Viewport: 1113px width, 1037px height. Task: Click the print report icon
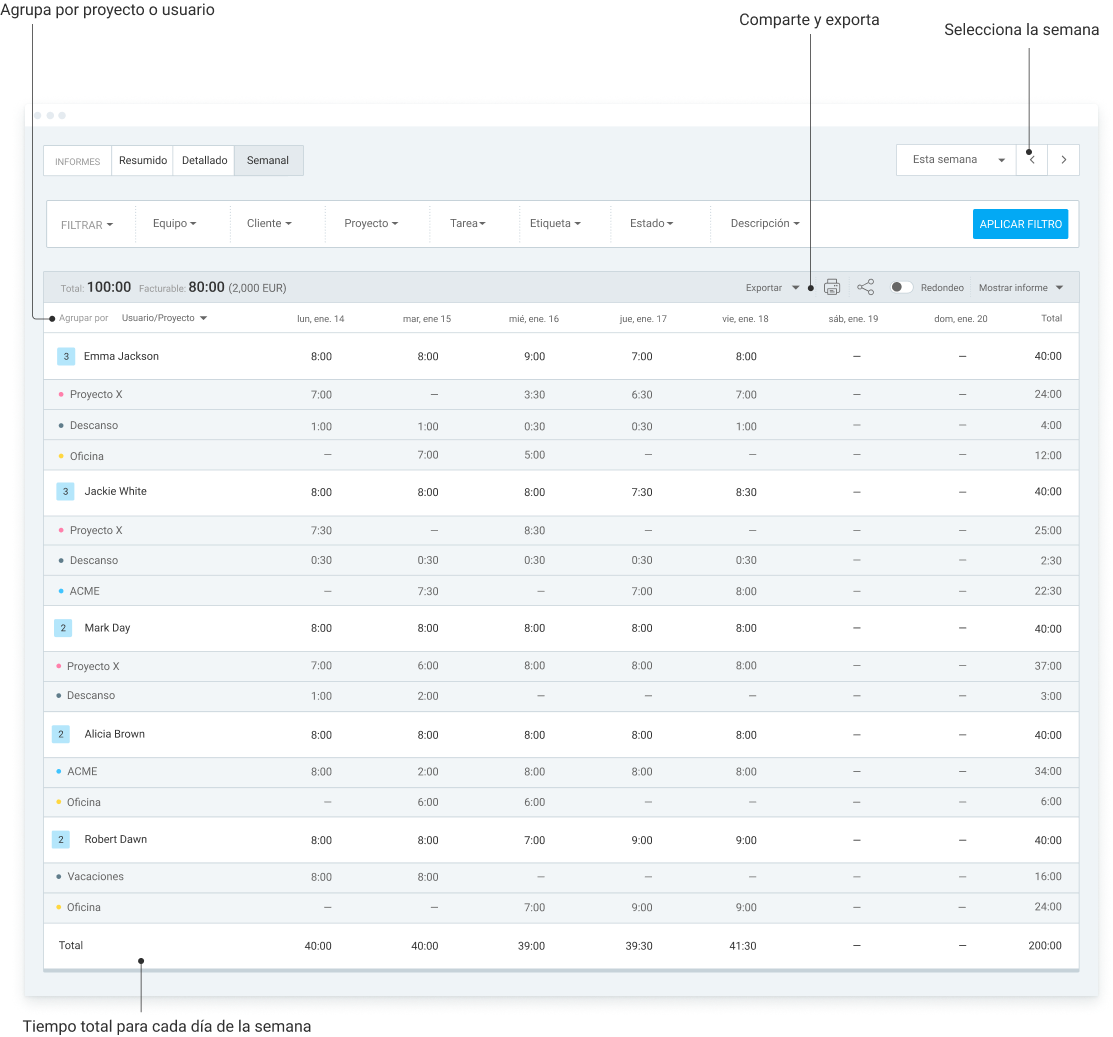click(831, 287)
